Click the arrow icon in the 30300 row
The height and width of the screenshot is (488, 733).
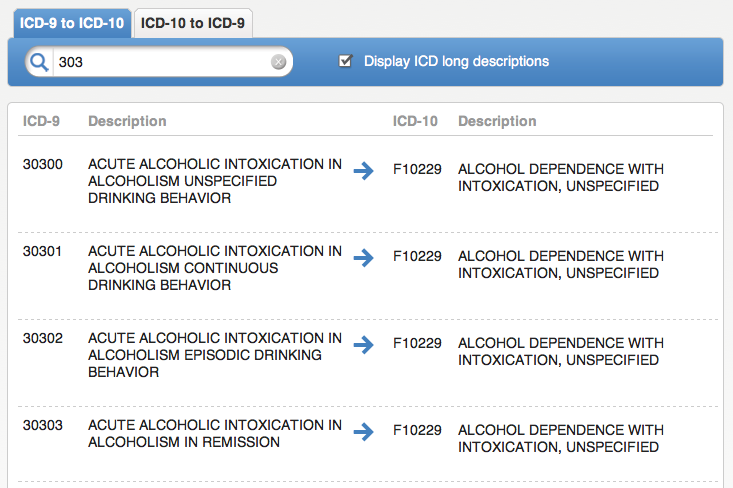pos(364,170)
